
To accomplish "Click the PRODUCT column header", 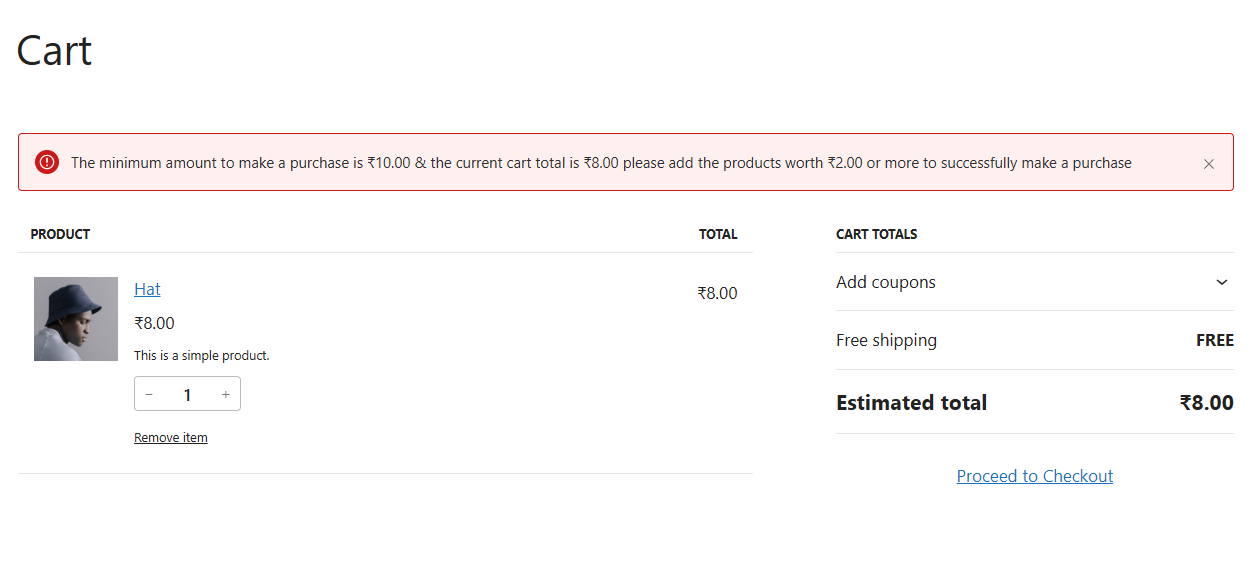I will (x=60, y=235).
